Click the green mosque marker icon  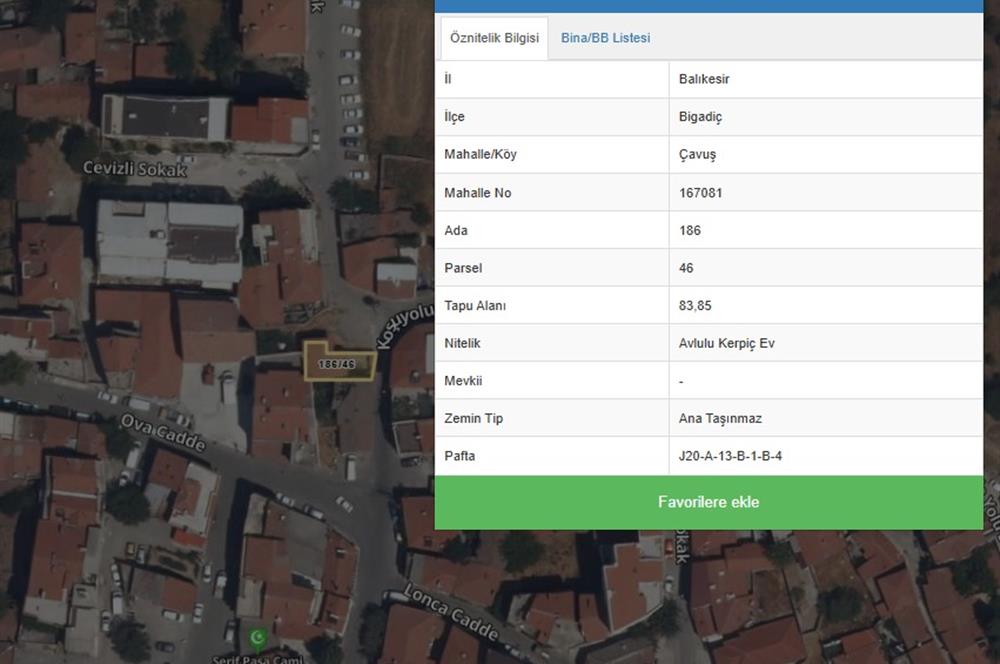point(257,637)
